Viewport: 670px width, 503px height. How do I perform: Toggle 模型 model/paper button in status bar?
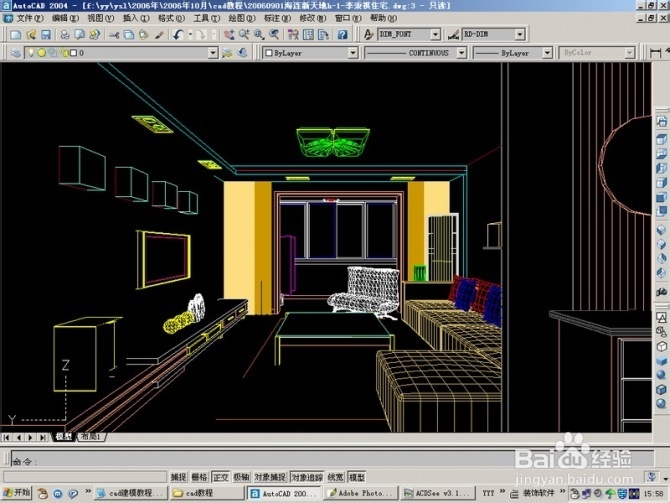pos(357,477)
